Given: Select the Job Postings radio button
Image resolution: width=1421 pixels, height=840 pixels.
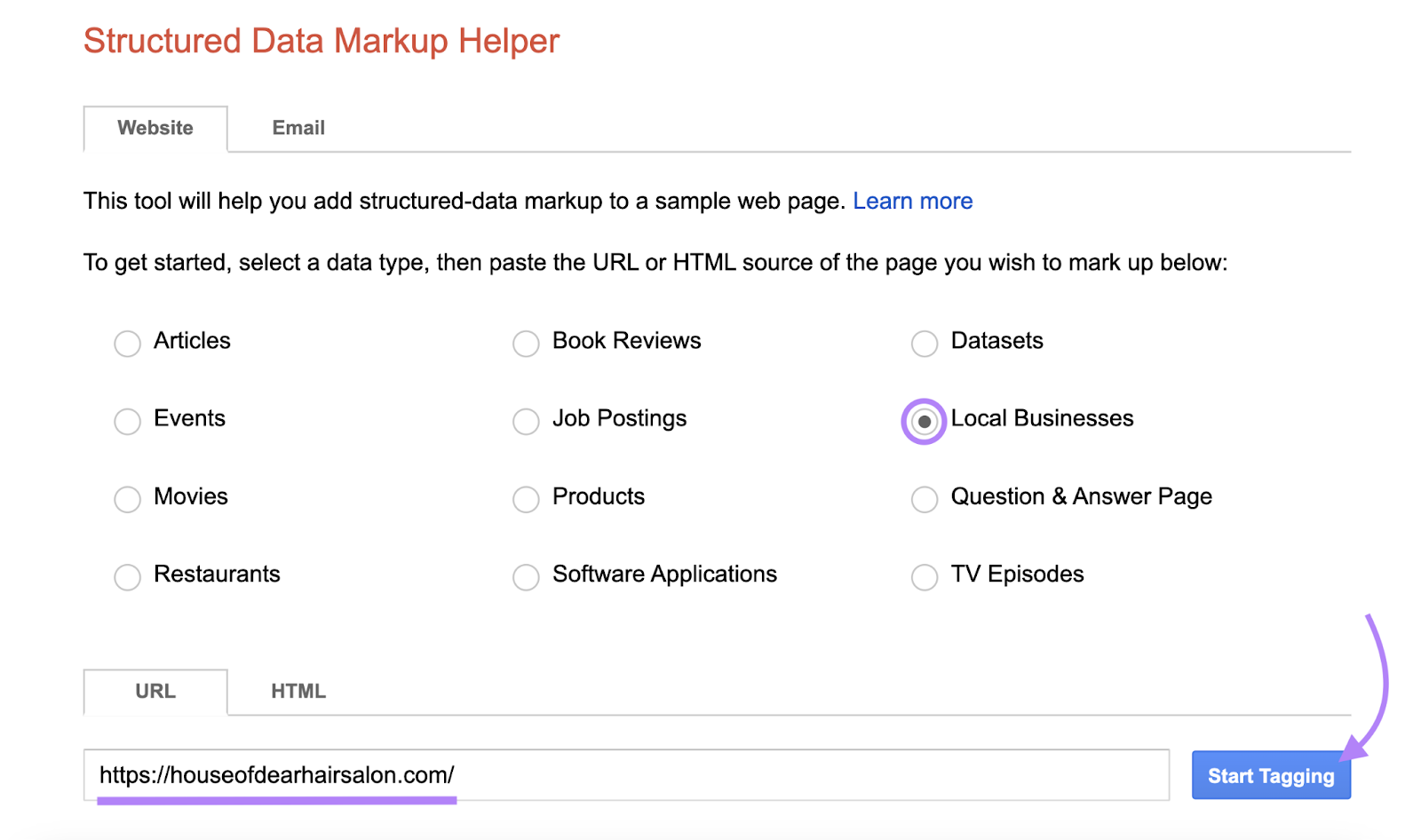Looking at the screenshot, I should pyautogui.click(x=526, y=421).
